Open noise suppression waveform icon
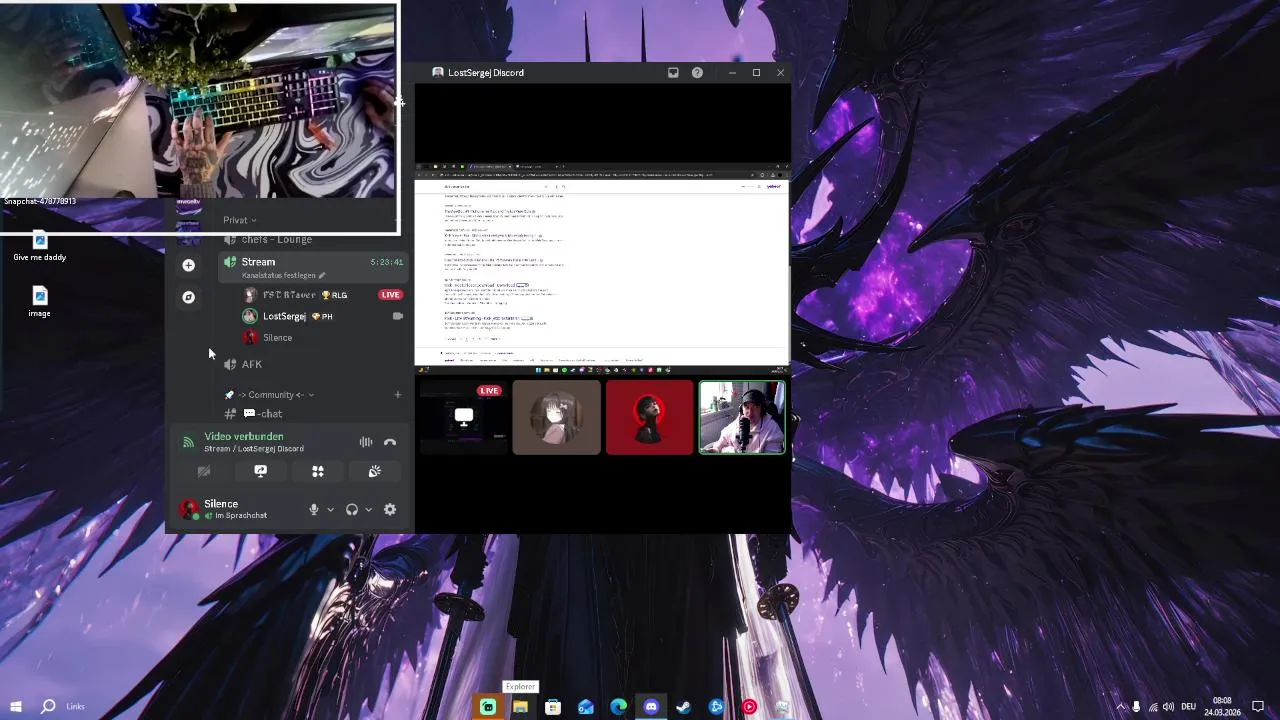This screenshot has height=720, width=1280. coord(366,442)
